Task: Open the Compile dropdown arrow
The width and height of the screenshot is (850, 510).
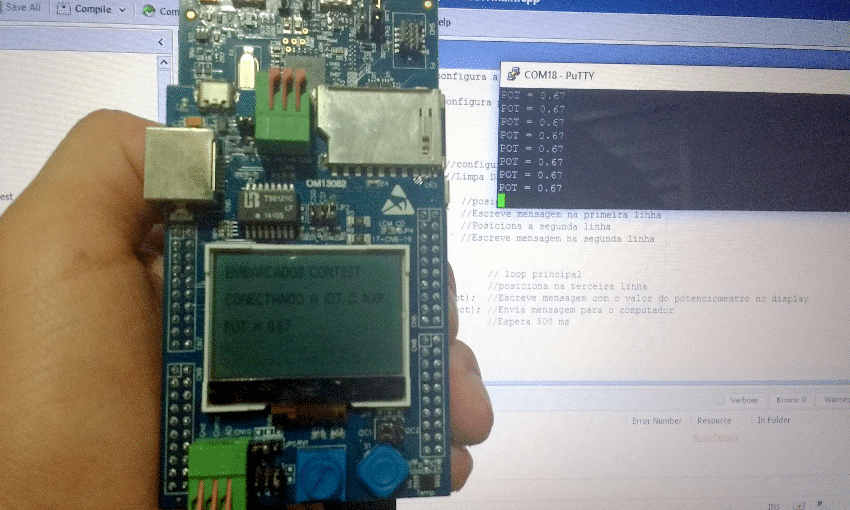Action: tap(122, 10)
